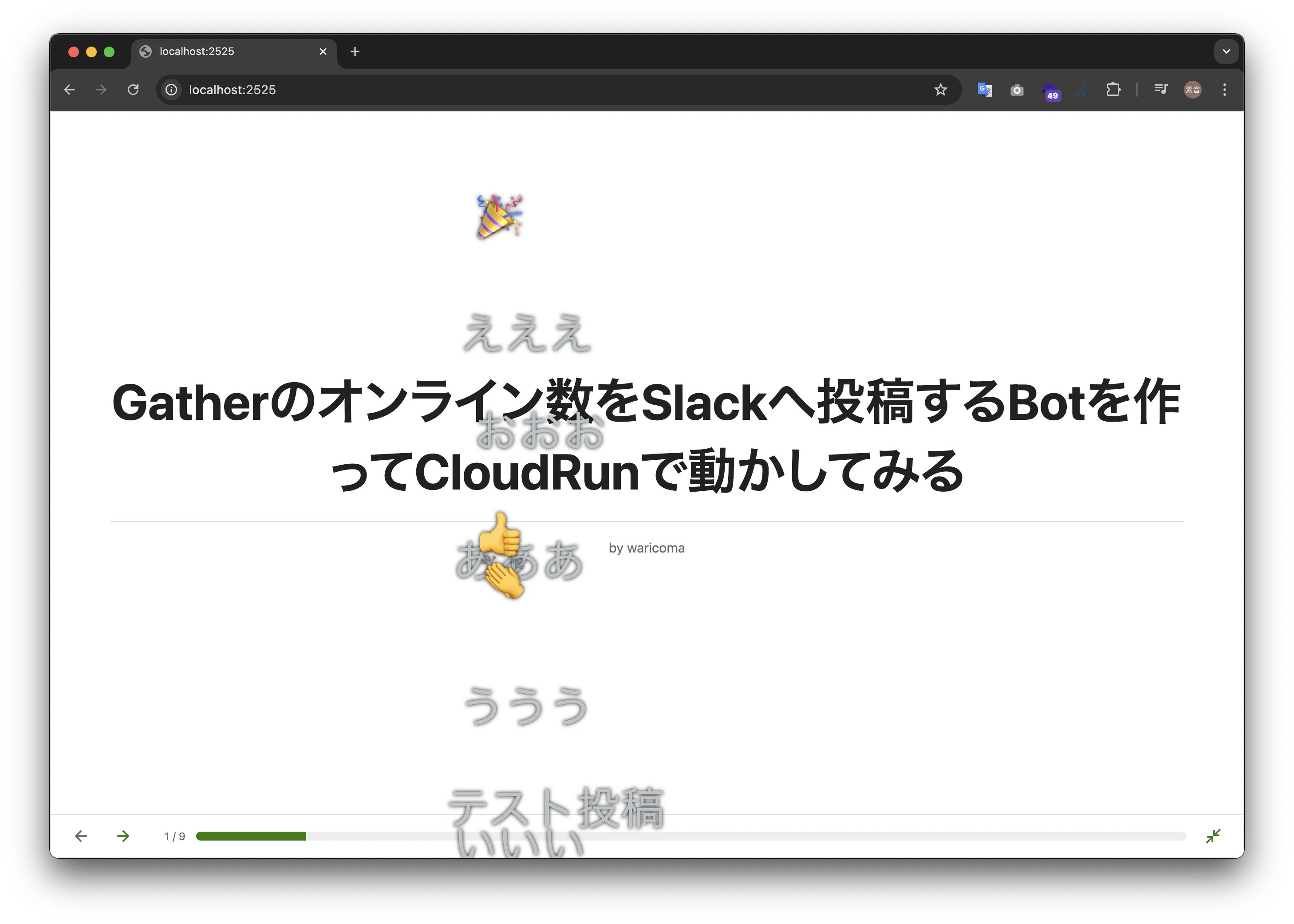Open the Chrome profile avatar
Screen dimensions: 1294x924
1193,89
